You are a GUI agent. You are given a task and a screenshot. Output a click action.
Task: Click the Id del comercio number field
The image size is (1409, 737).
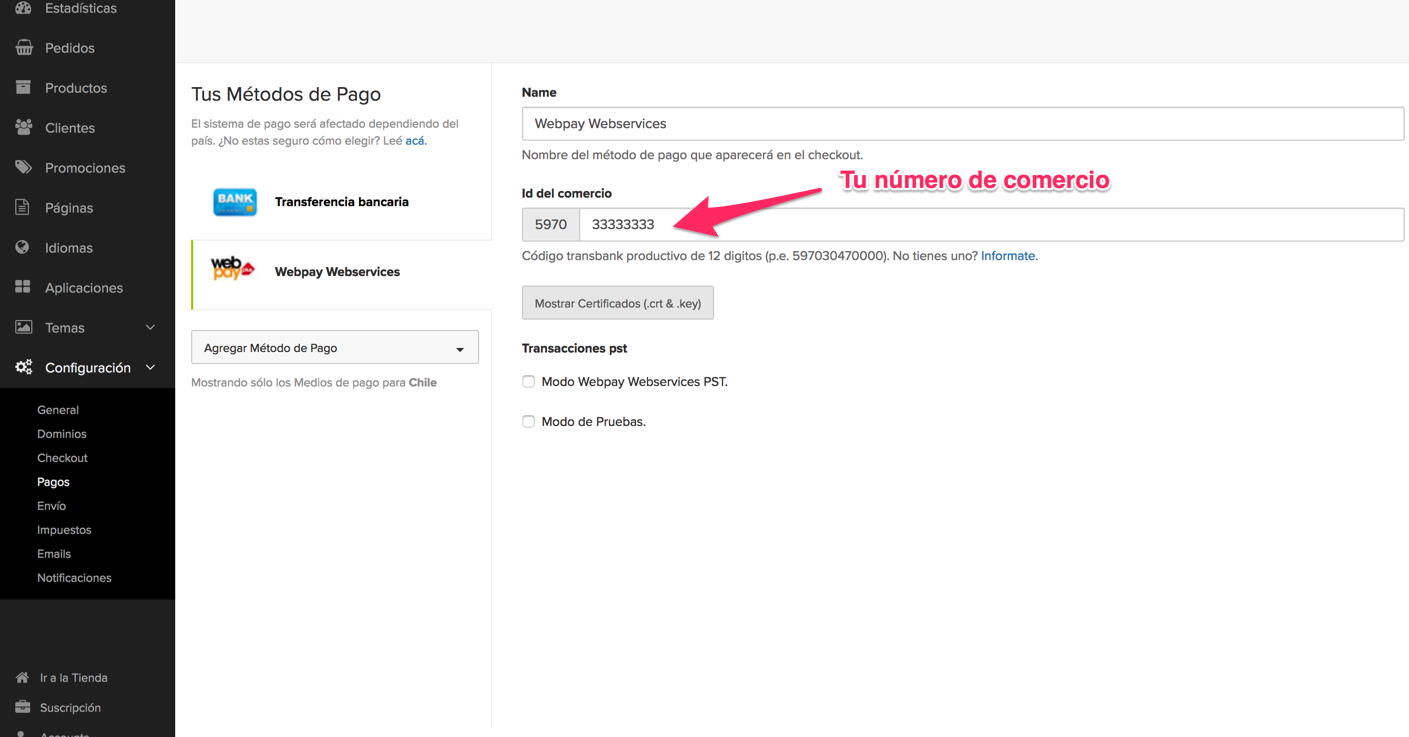(x=992, y=225)
